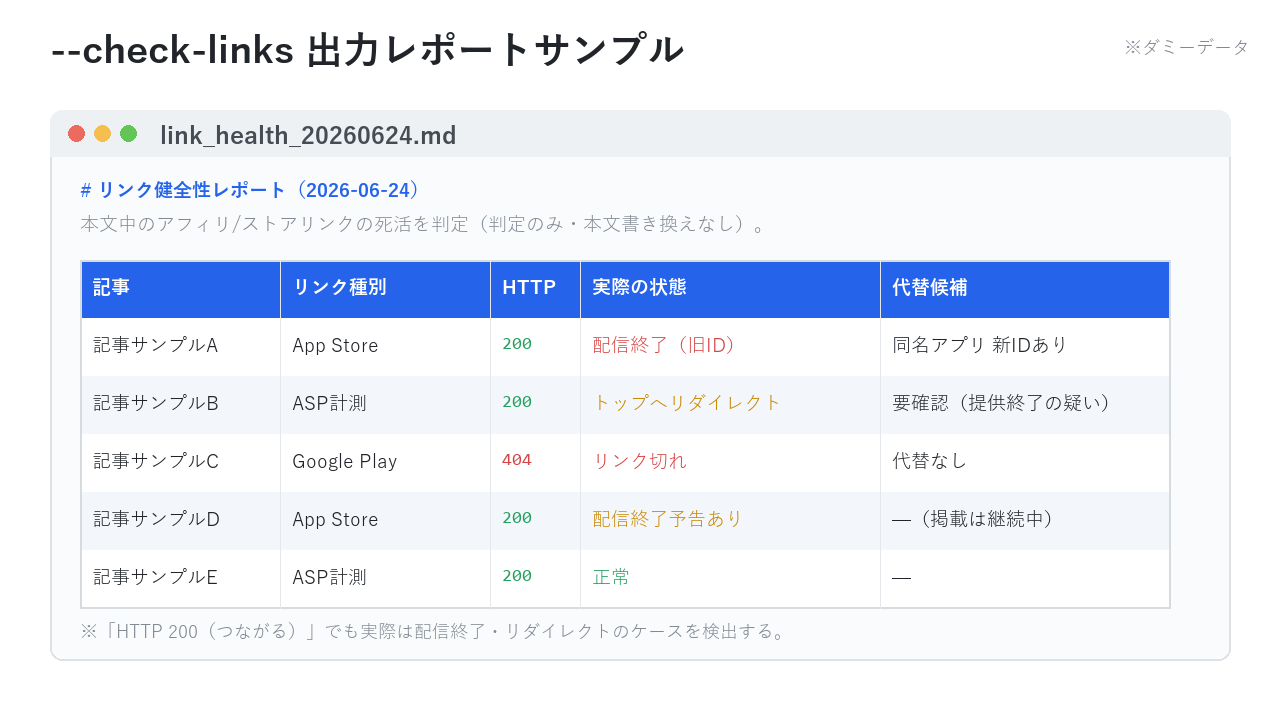Click the status トップへリダイレクト

(686, 403)
